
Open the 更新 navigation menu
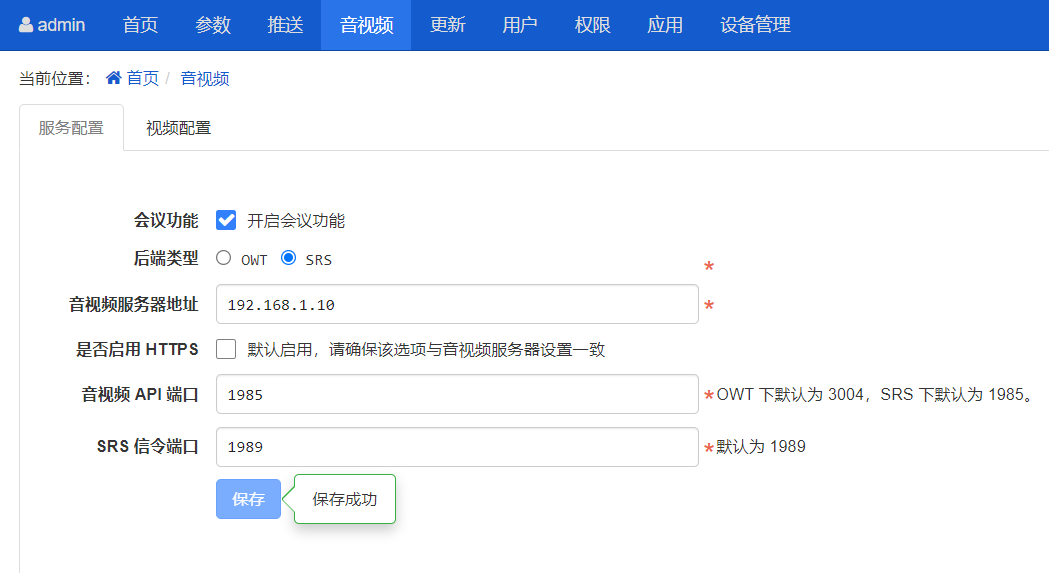pyautogui.click(x=447, y=25)
